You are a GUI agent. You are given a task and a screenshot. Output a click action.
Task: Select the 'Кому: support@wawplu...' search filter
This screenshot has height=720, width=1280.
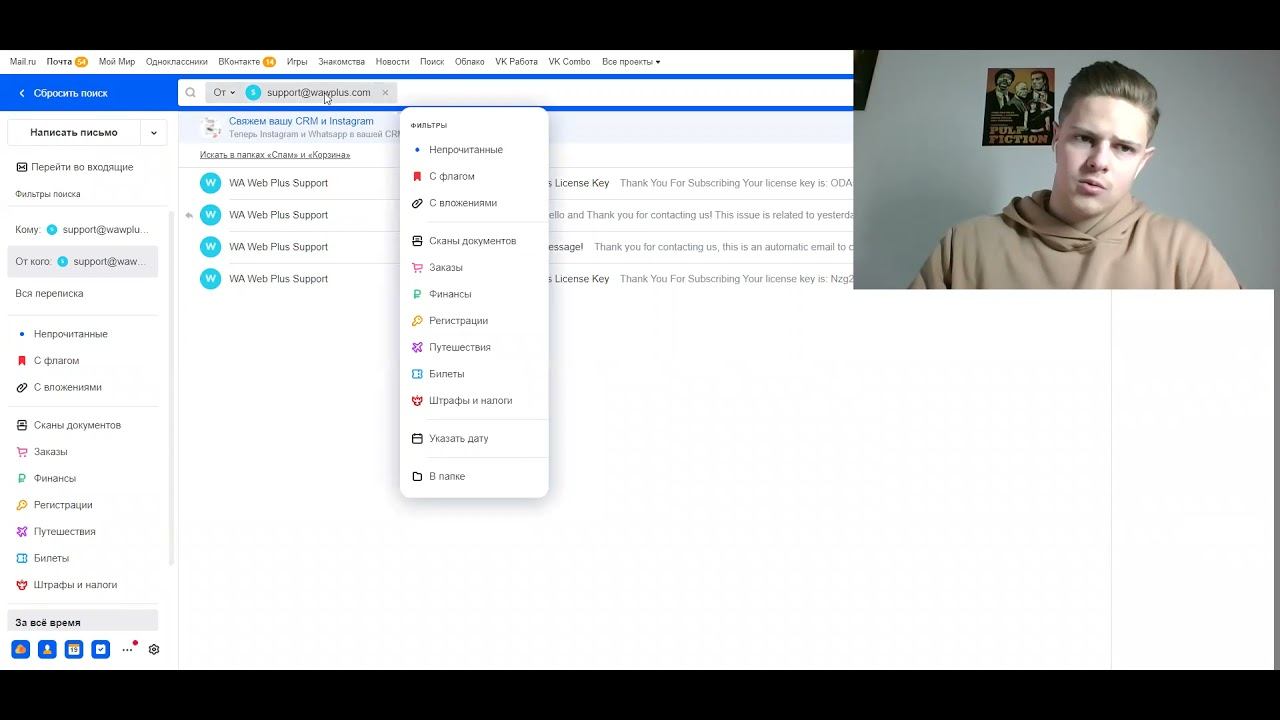click(x=83, y=230)
